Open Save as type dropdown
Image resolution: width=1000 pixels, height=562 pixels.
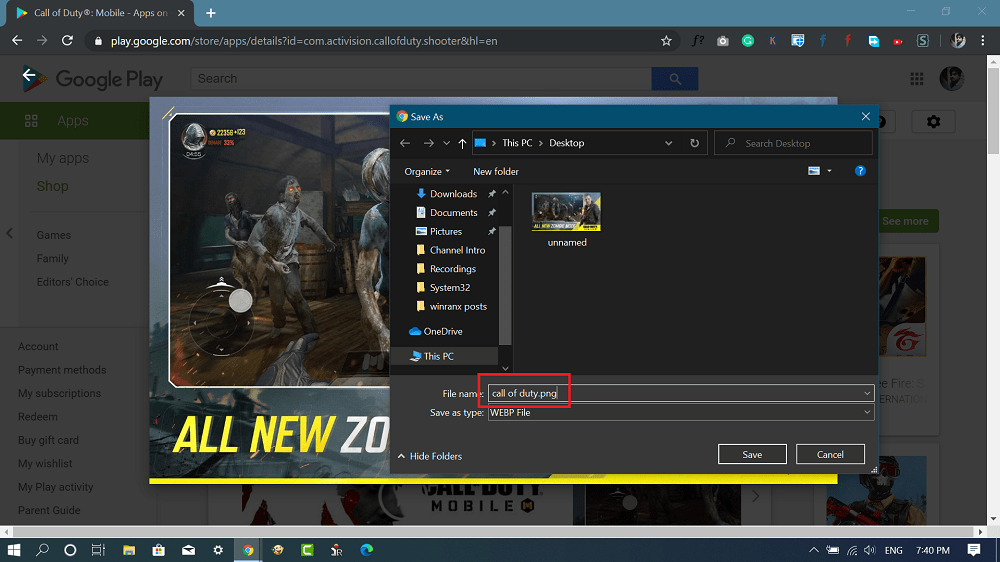click(680, 413)
